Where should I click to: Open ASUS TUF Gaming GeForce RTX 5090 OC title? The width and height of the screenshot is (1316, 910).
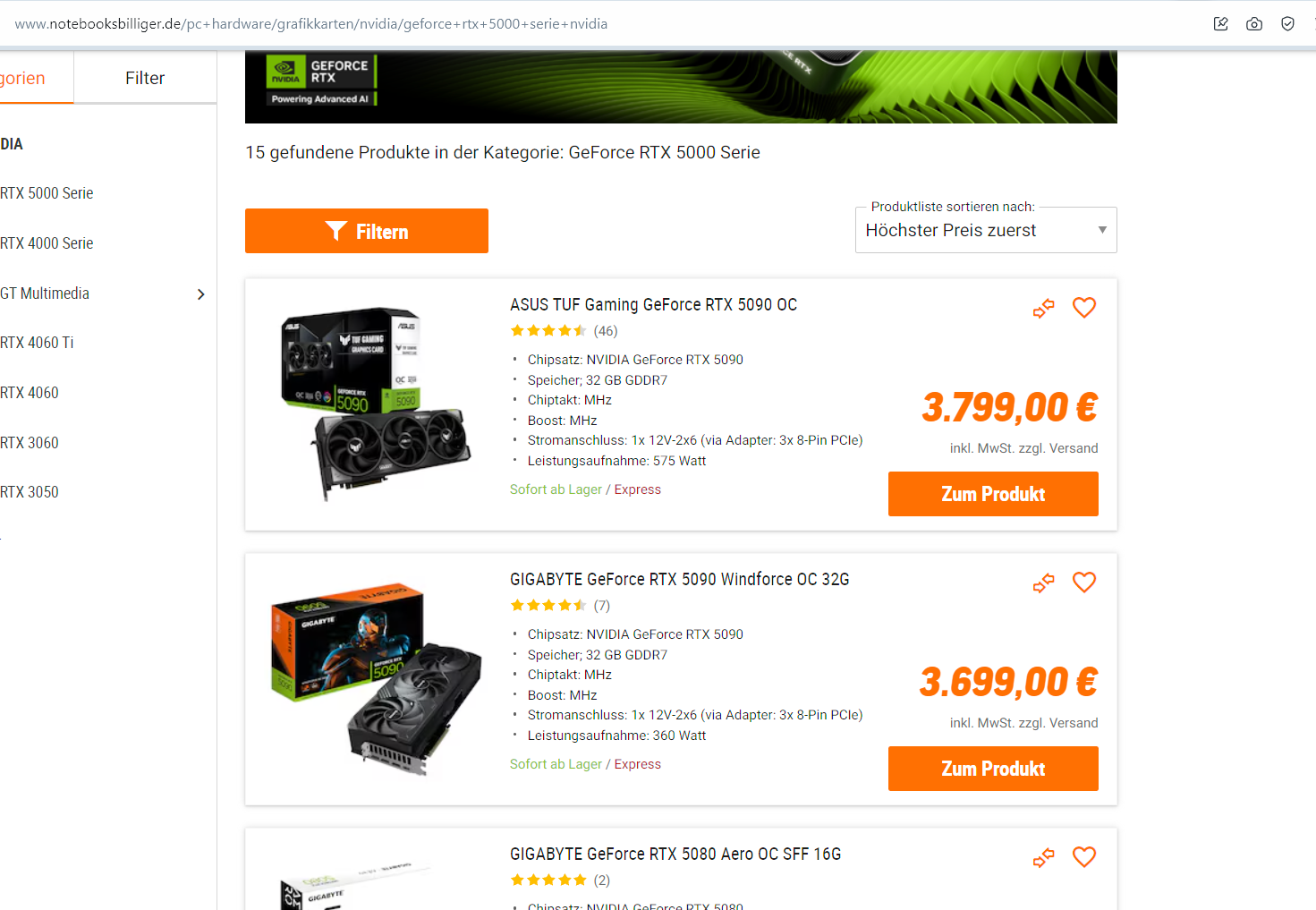pyautogui.click(x=653, y=305)
